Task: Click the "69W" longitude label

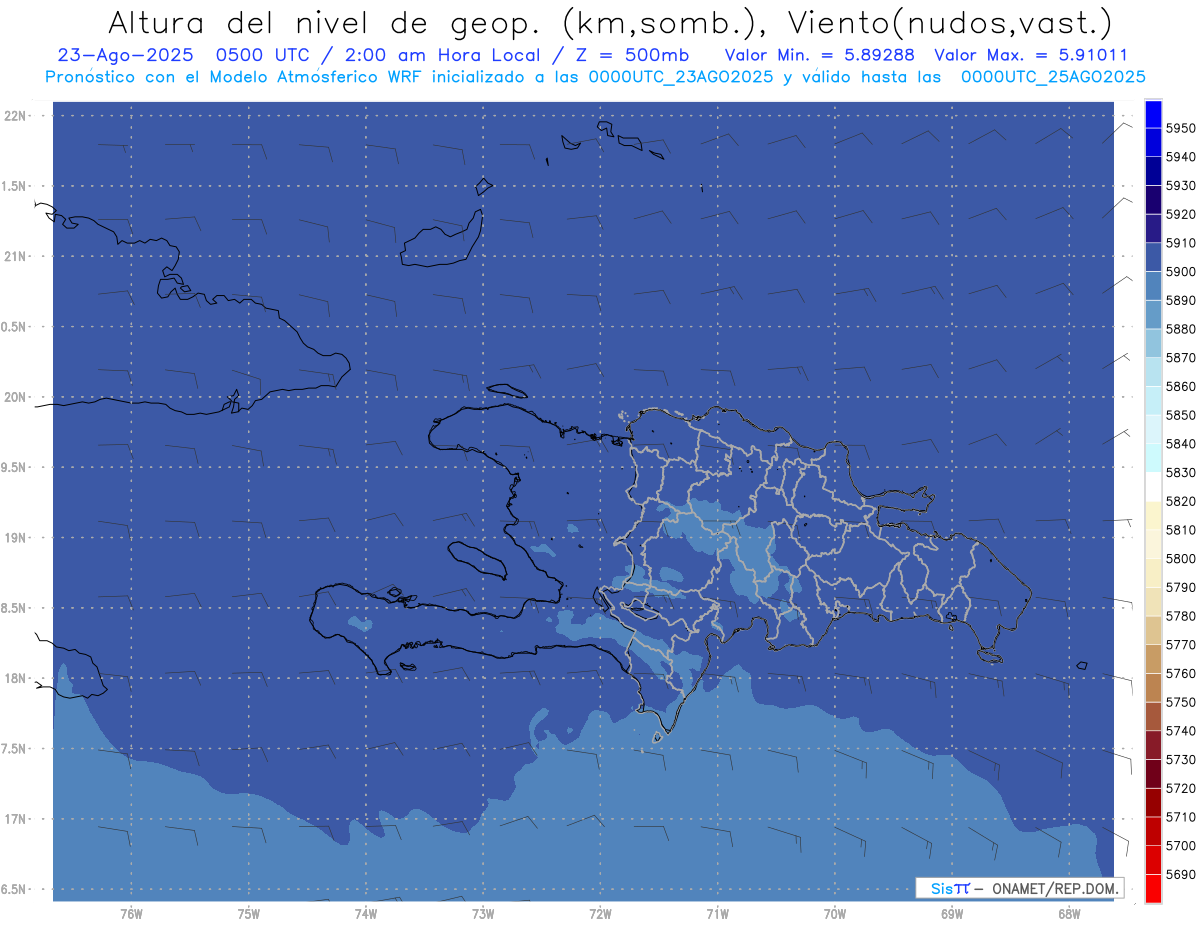Action: (x=952, y=913)
